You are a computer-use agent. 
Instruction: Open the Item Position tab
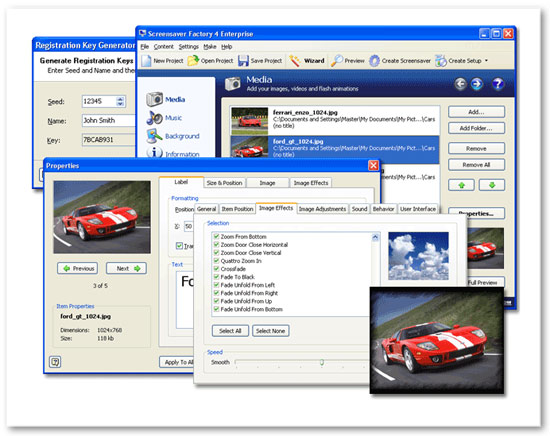pos(237,209)
